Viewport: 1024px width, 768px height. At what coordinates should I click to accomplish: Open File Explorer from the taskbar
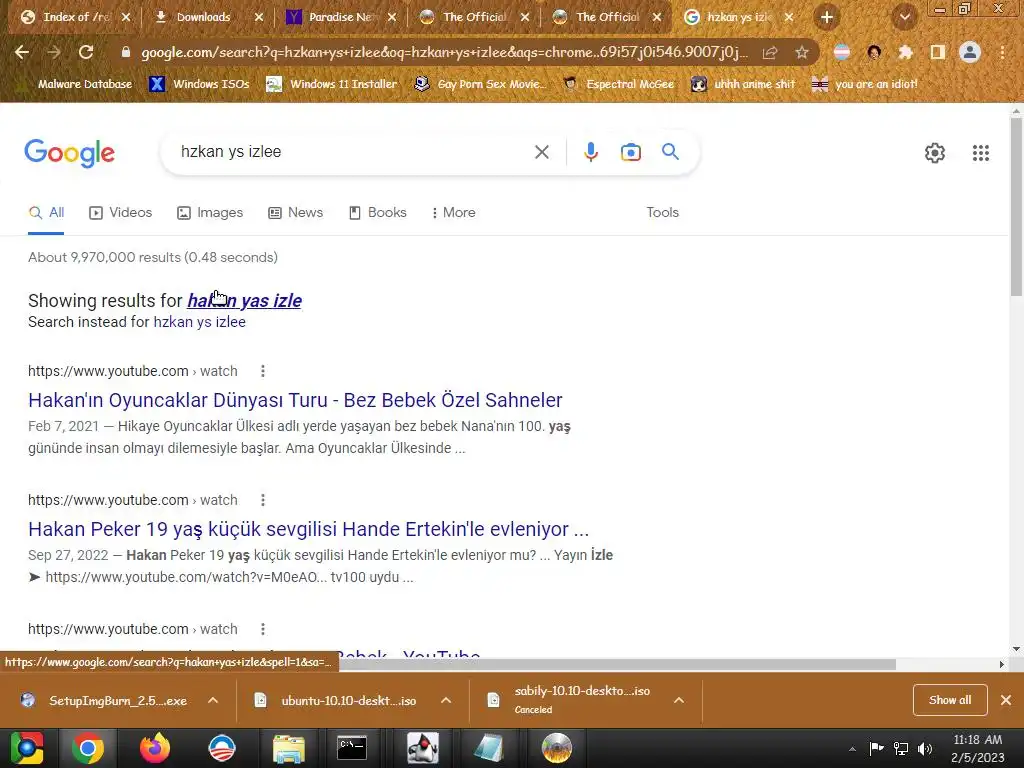(x=289, y=748)
